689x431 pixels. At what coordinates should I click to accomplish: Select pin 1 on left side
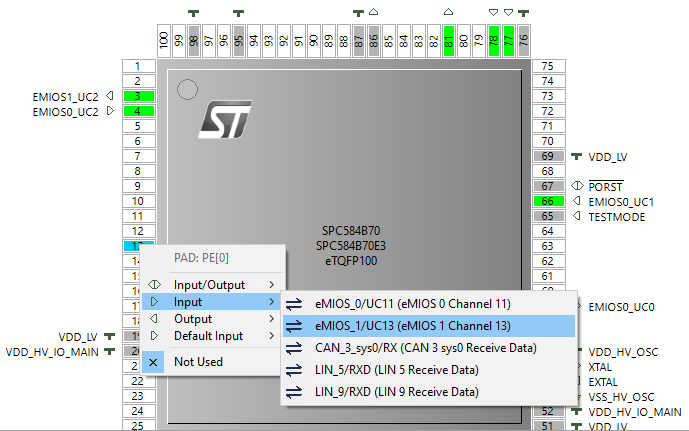(138, 66)
